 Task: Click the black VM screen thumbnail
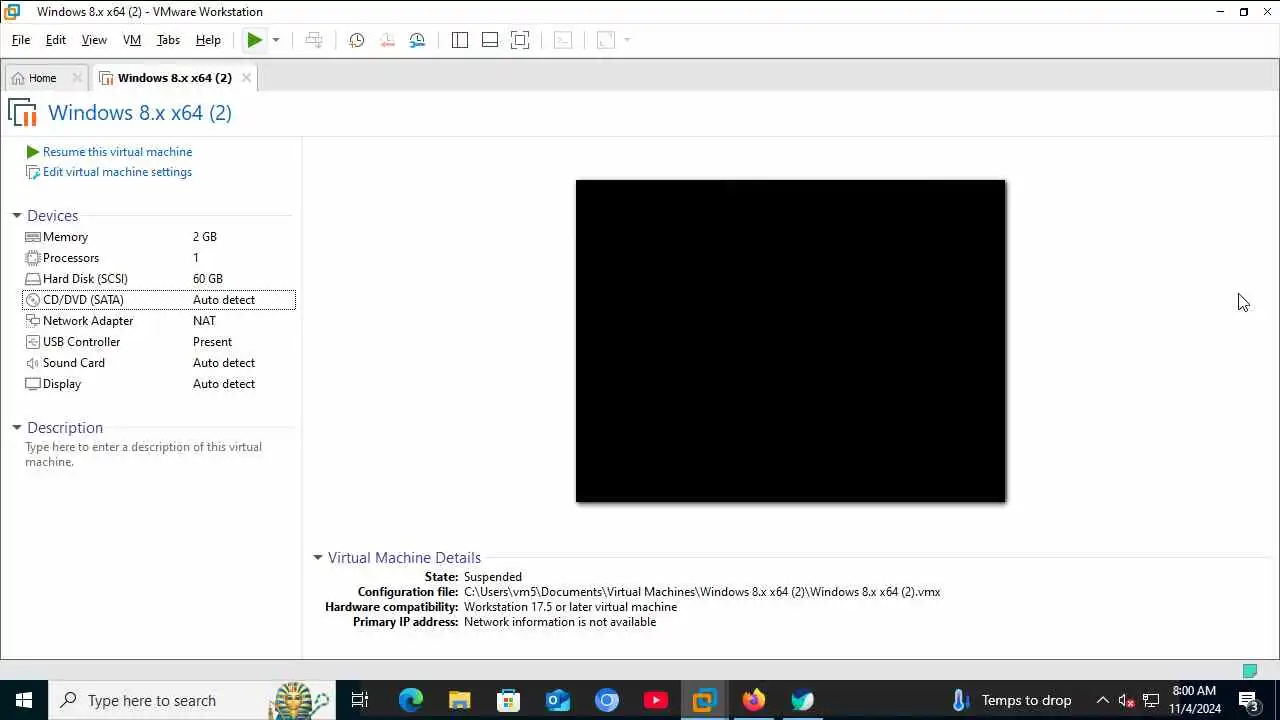[790, 341]
